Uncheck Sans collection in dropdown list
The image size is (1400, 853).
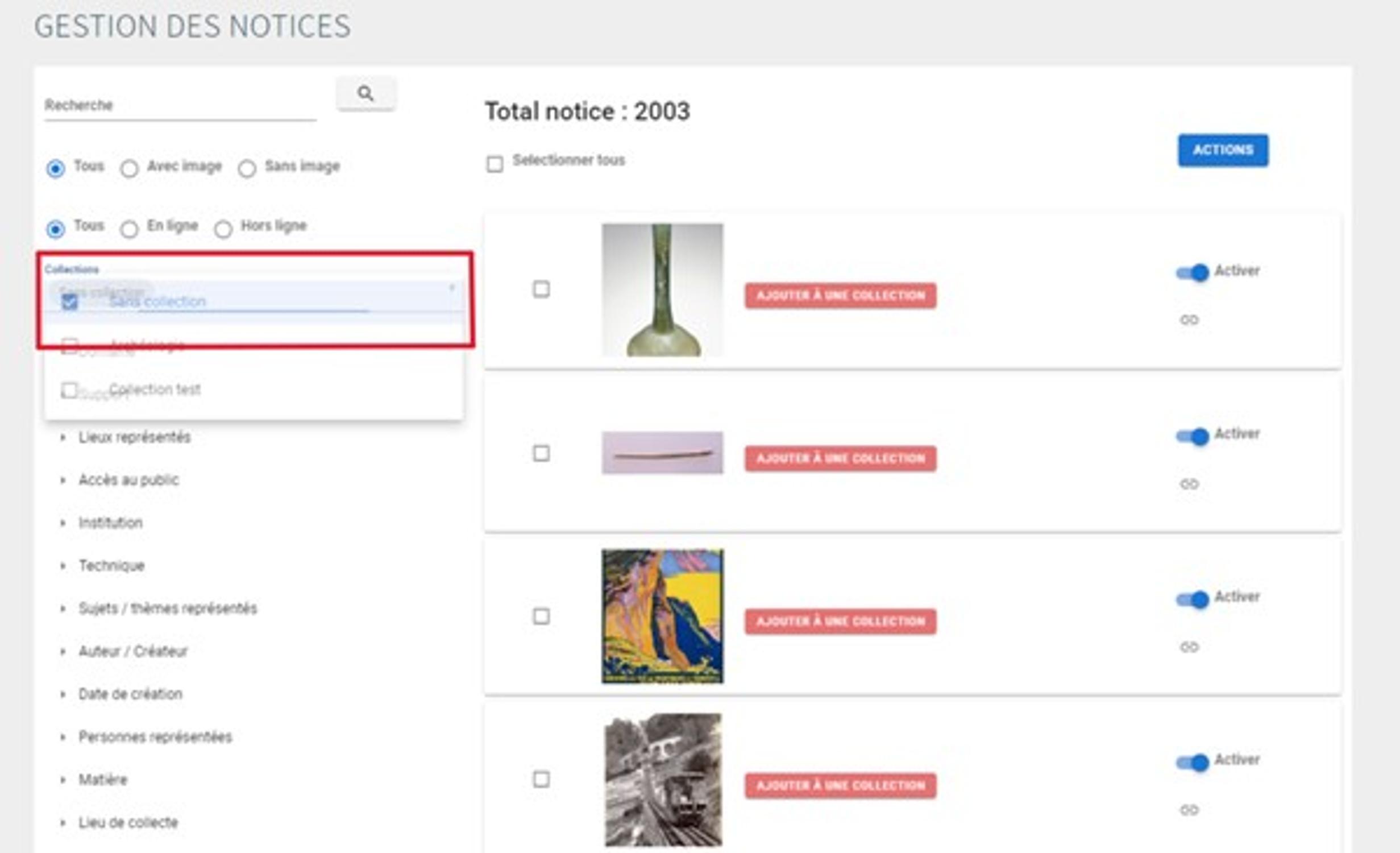click(x=70, y=302)
